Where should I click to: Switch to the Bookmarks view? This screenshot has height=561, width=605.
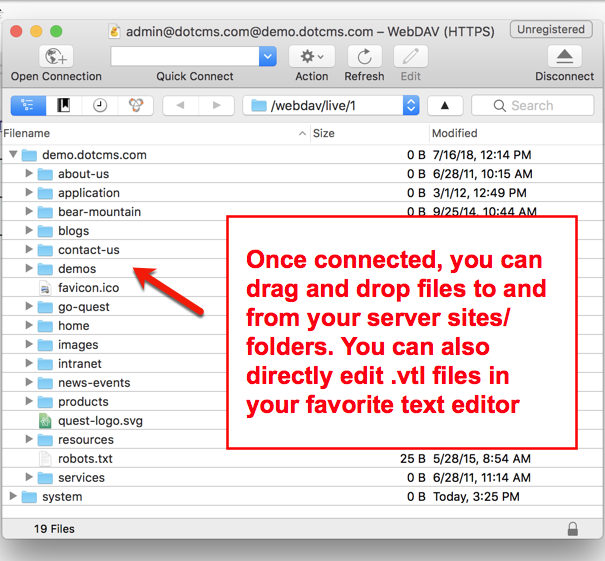[64, 105]
